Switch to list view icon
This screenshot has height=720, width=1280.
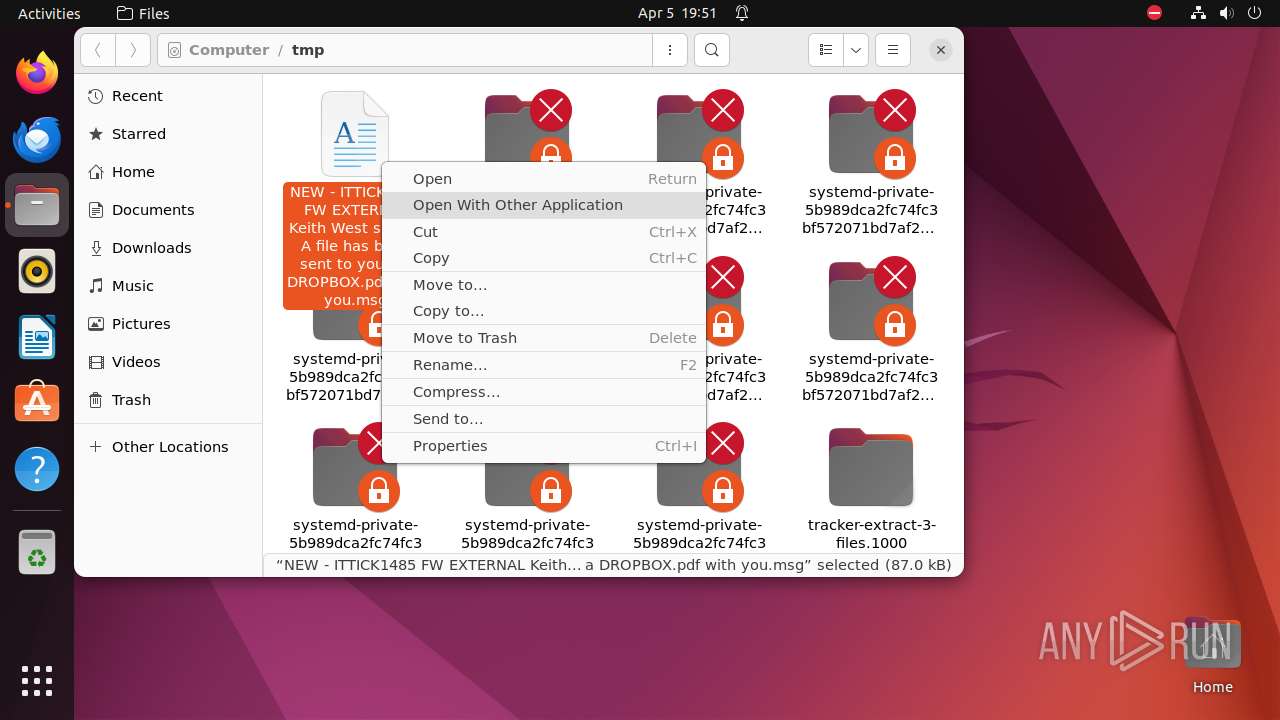[825, 50]
